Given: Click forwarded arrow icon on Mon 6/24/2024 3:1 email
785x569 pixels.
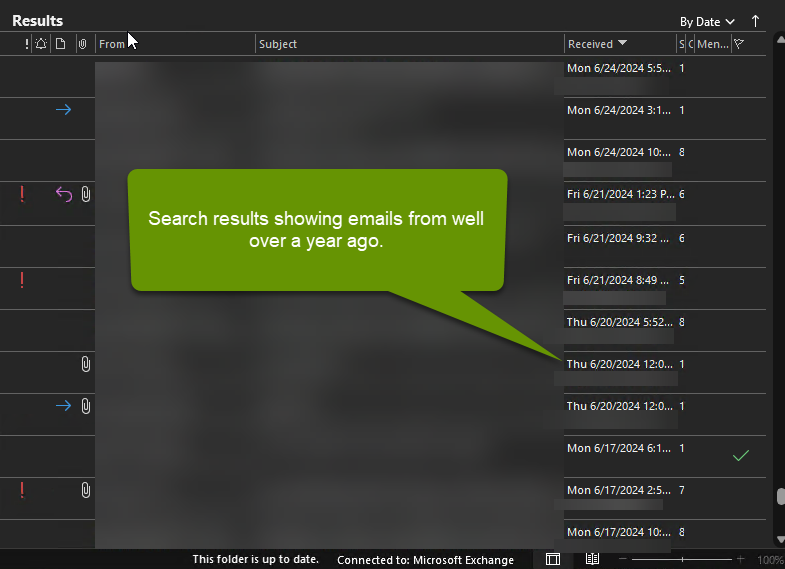Looking at the screenshot, I should click(x=63, y=110).
